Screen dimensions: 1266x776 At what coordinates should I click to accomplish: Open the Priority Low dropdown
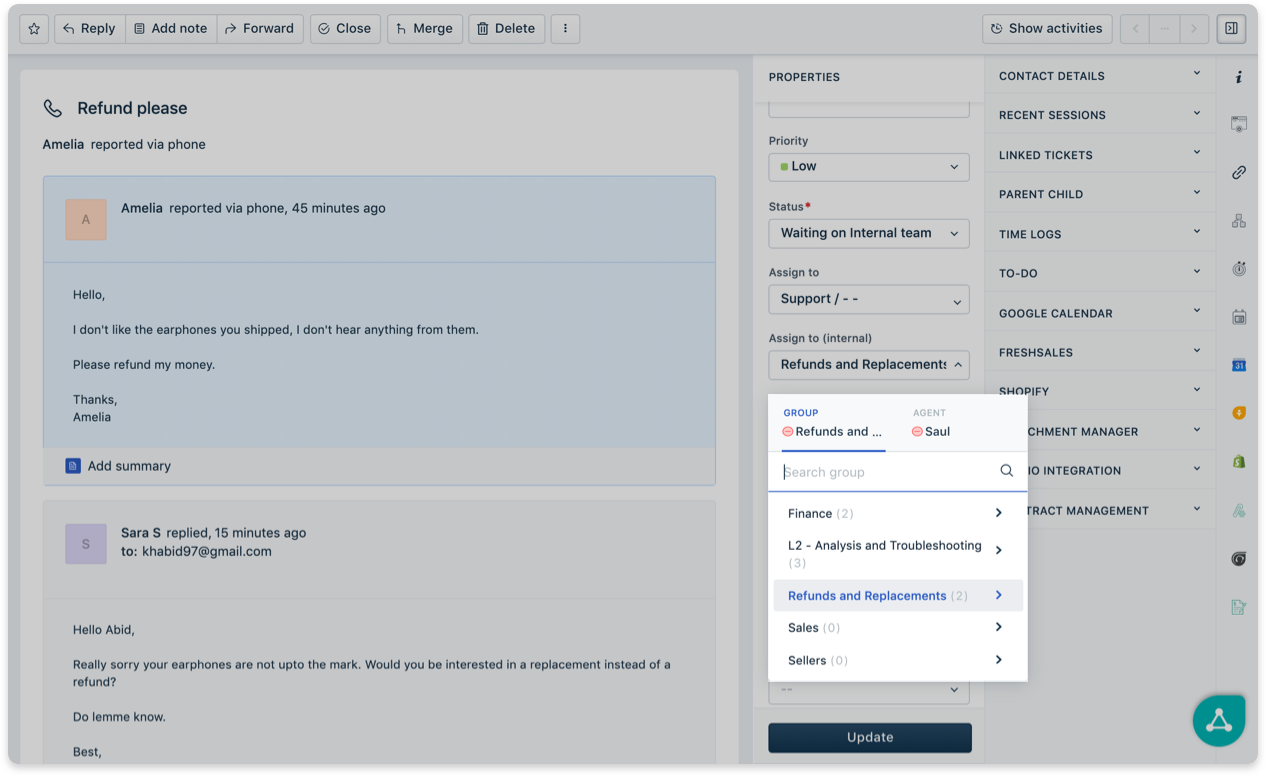(869, 167)
